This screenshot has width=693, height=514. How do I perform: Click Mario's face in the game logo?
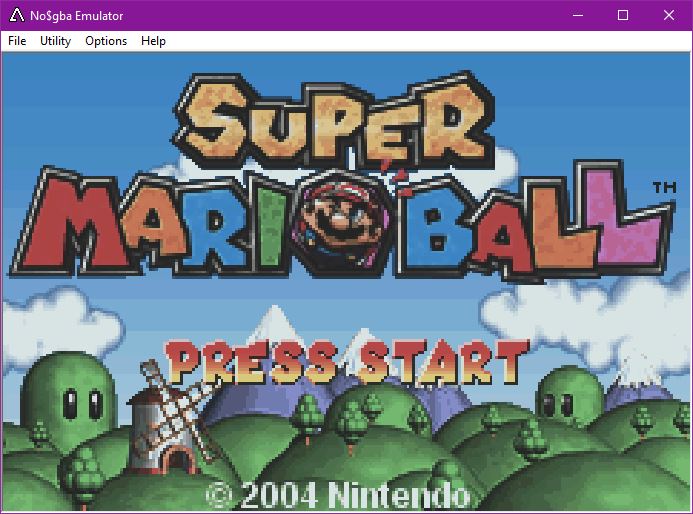coord(341,223)
